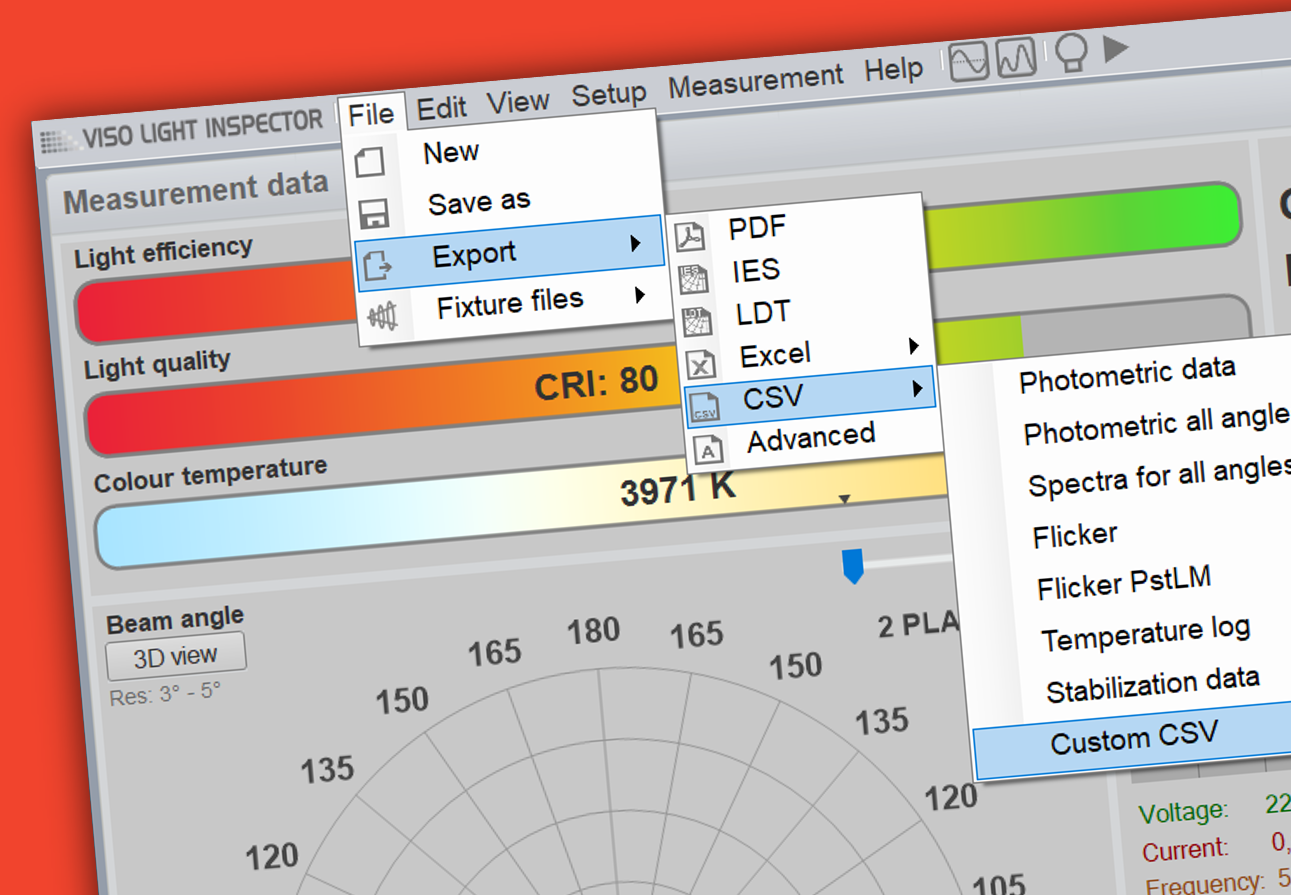This screenshot has width=1291, height=895.
Task: Open the Help menu
Action: tap(894, 71)
